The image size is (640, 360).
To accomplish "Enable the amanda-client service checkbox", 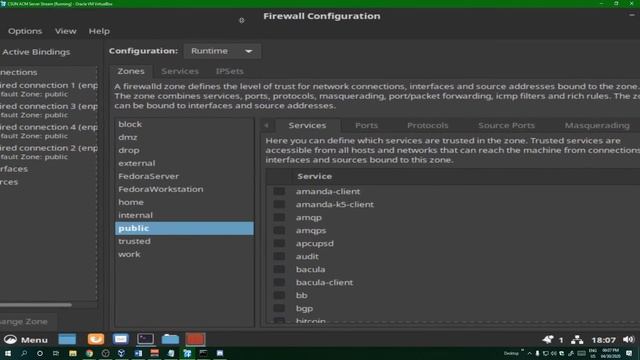I will click(x=279, y=191).
